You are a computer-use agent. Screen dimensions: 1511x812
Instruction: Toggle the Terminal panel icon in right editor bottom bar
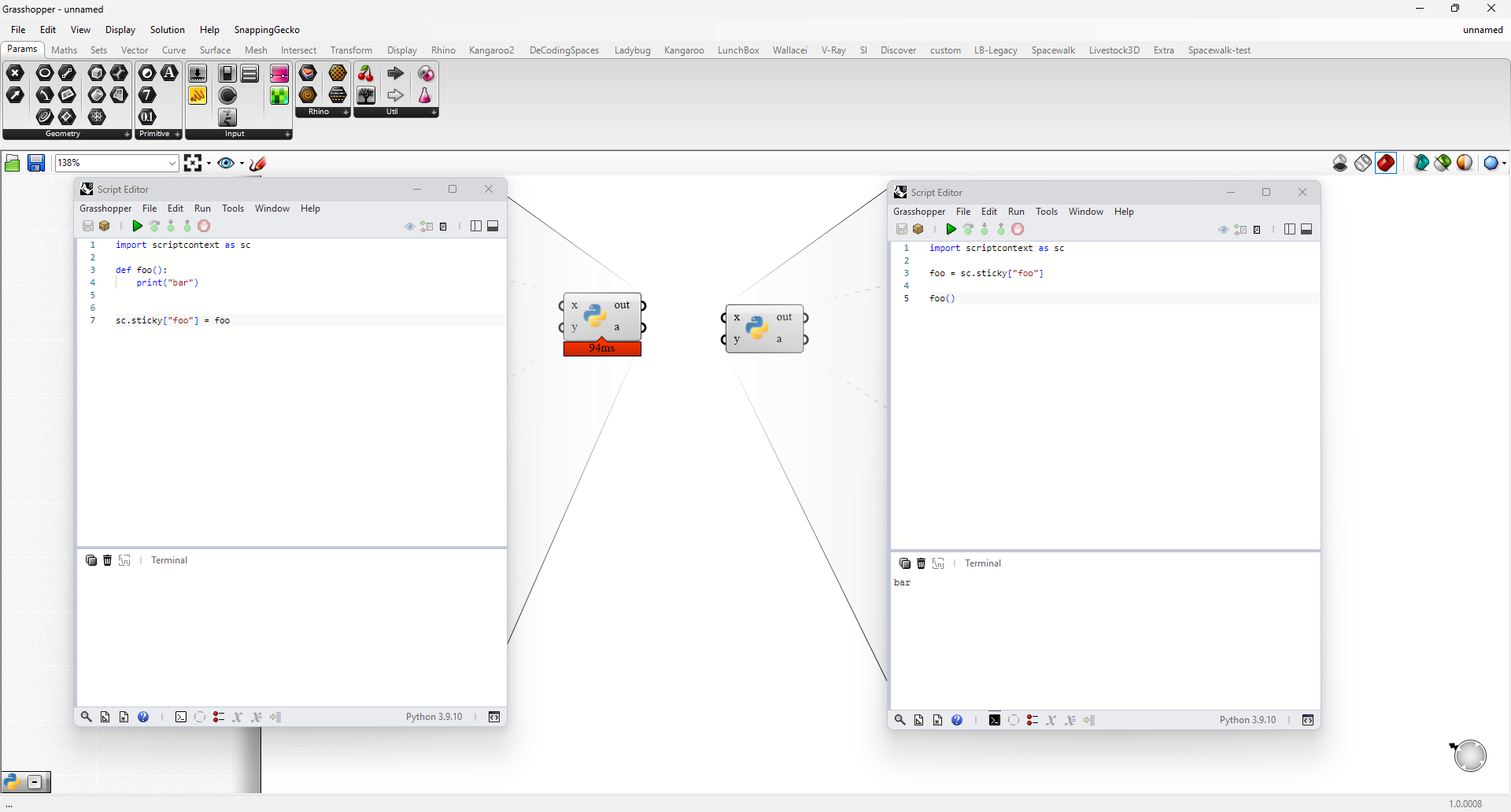(995, 720)
